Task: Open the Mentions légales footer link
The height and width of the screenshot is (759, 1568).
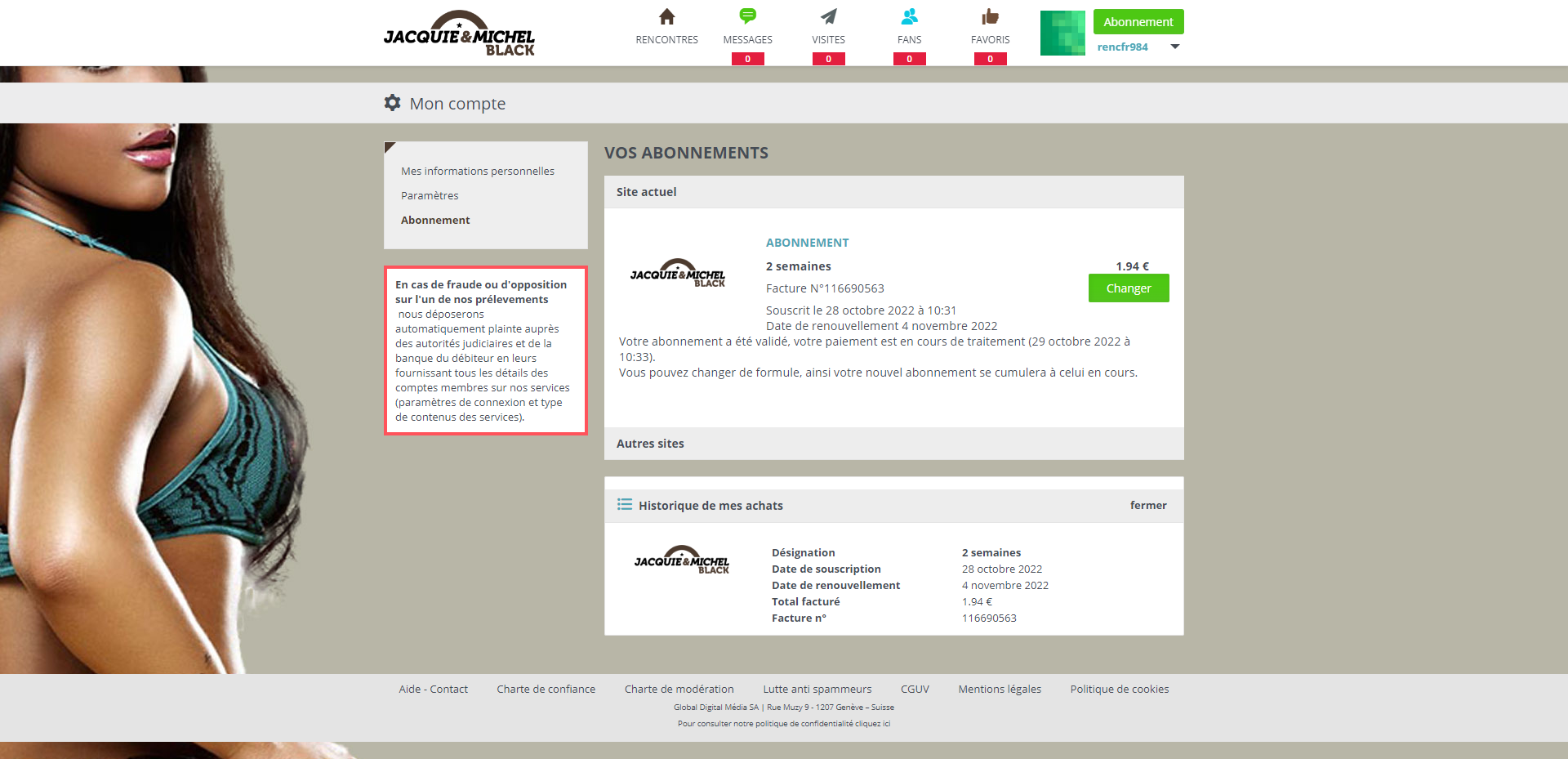Action: [x=999, y=690]
